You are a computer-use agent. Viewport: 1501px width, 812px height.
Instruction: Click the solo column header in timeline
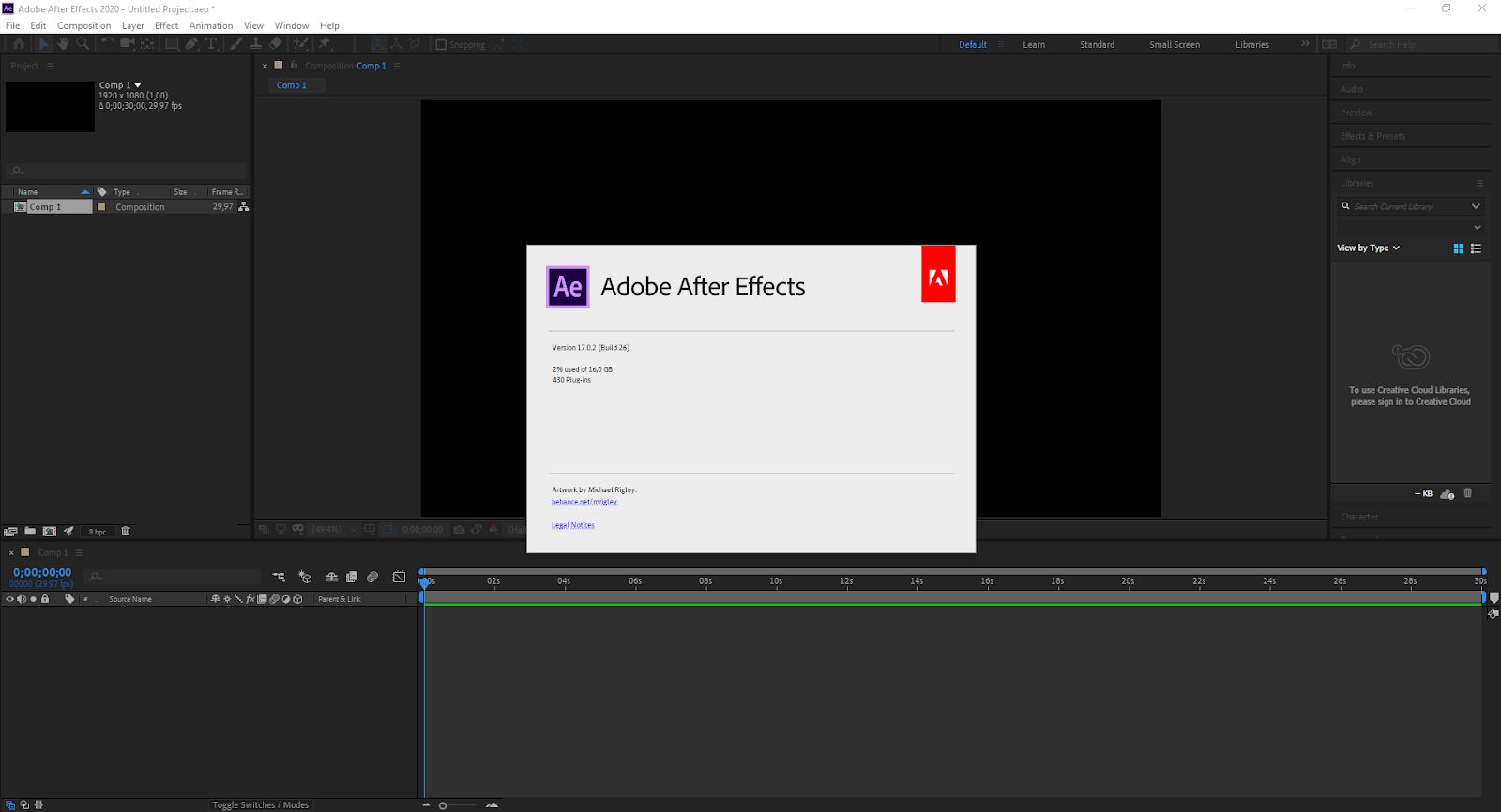33,599
